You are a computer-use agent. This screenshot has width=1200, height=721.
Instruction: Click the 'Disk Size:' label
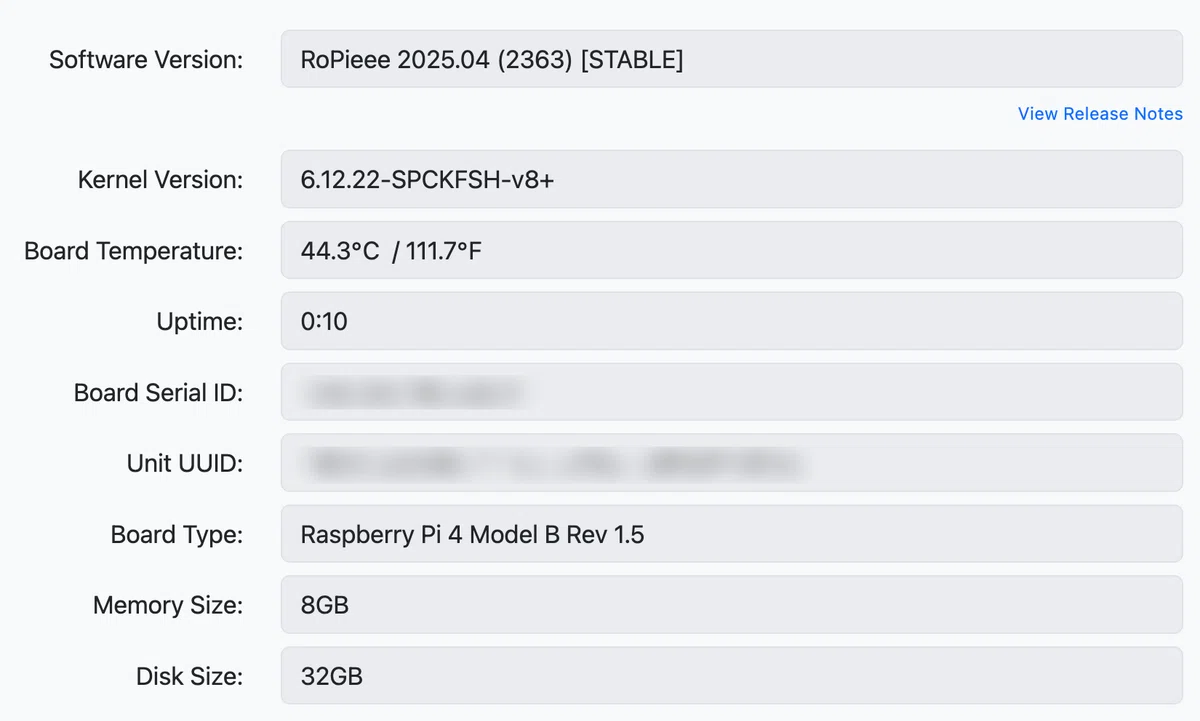tap(190, 676)
